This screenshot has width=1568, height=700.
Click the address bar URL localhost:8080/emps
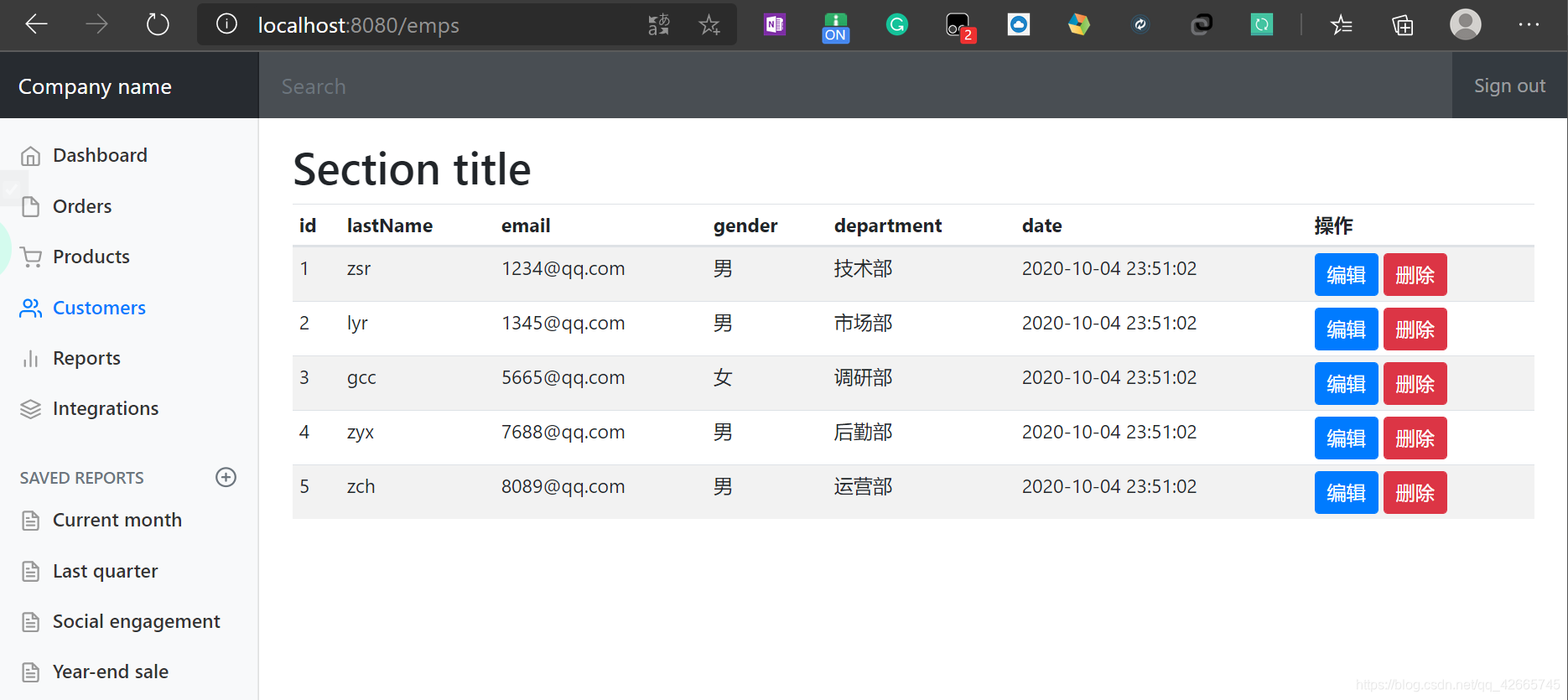point(358,25)
